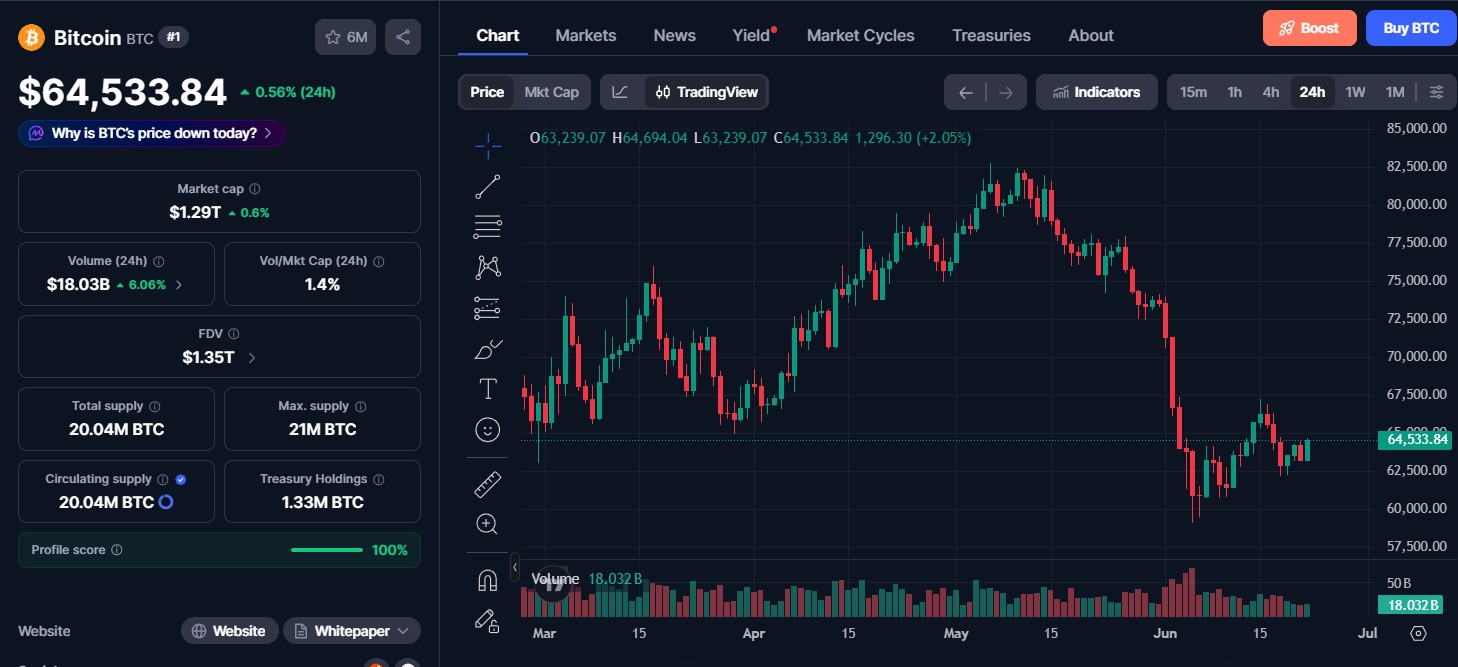Open the Chart tab
This screenshot has width=1458, height=667.
(497, 35)
